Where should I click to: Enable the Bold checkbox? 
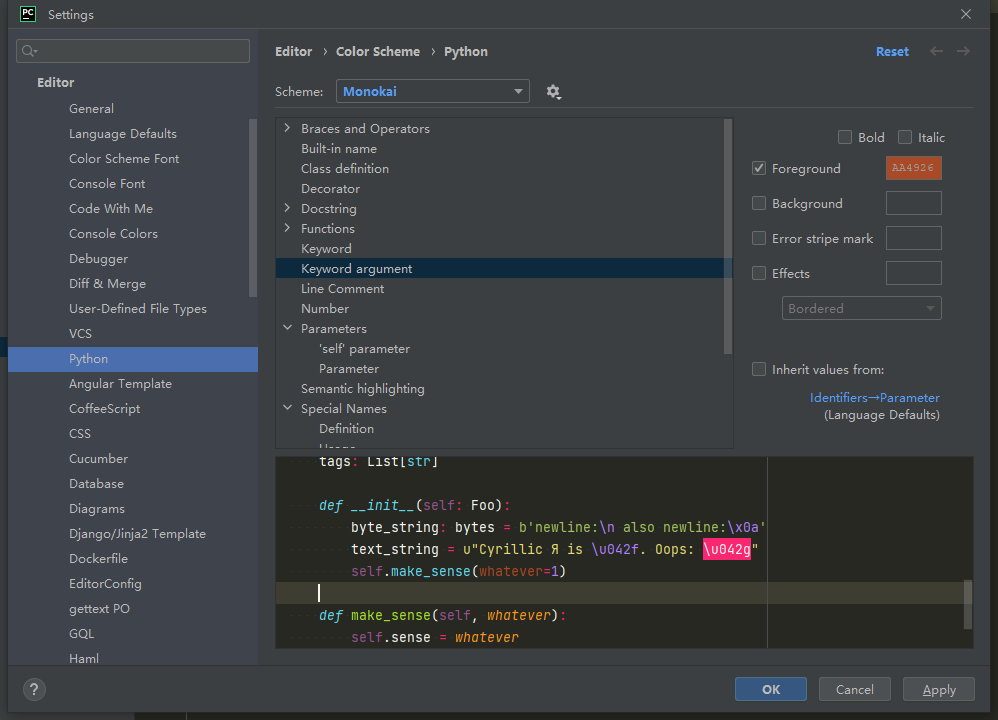click(845, 138)
